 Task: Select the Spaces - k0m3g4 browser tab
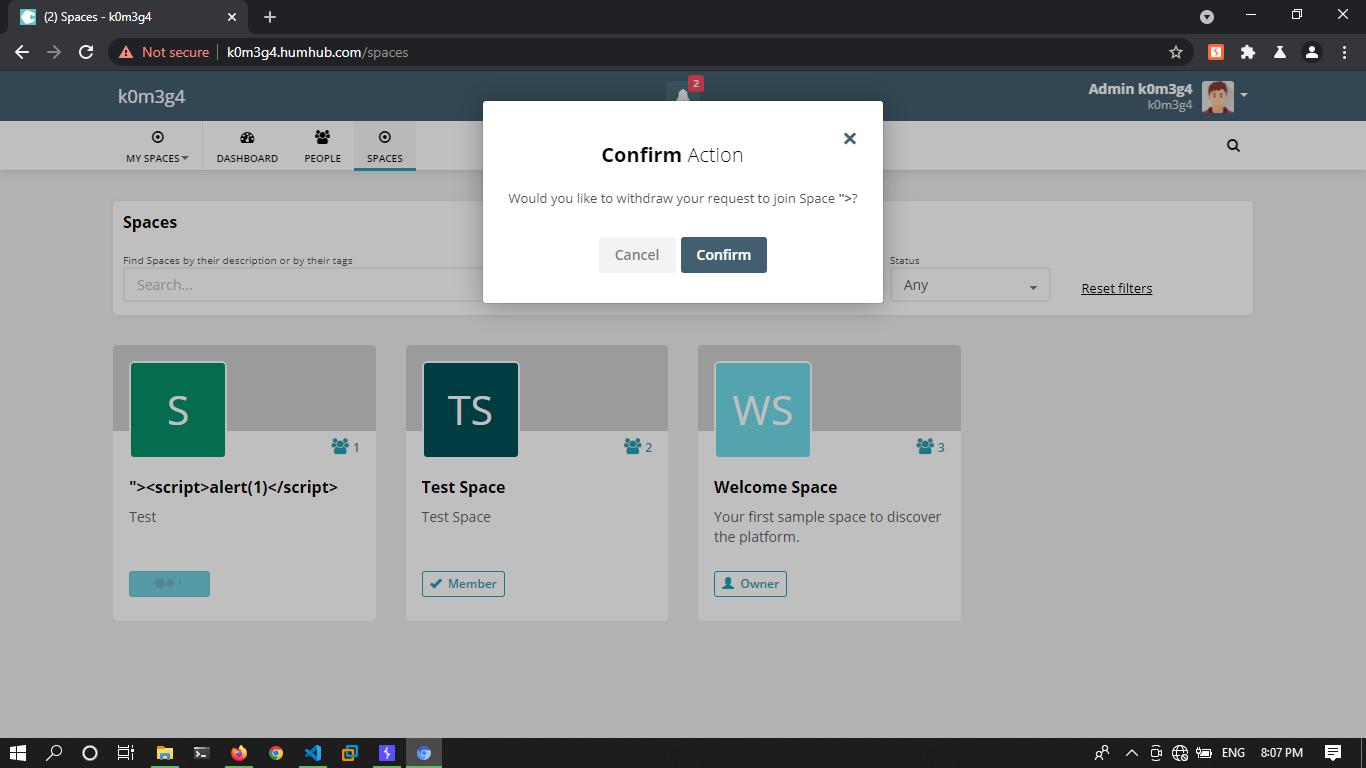tap(127, 17)
